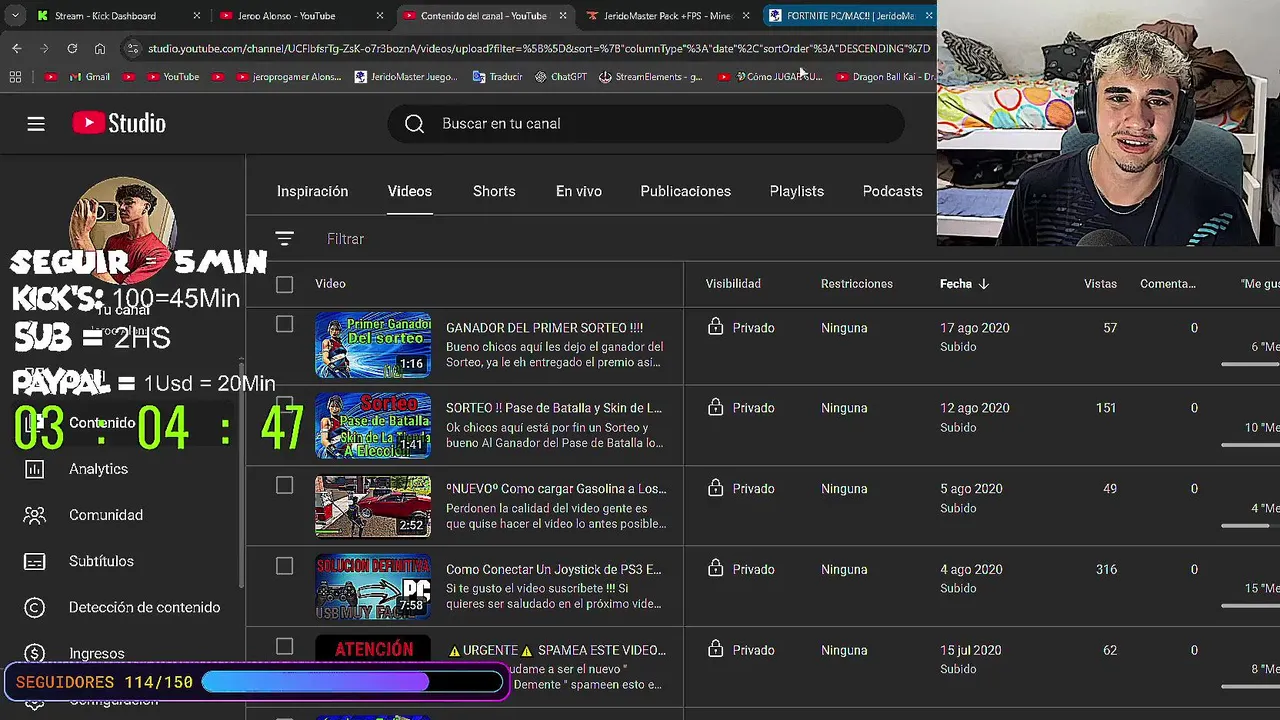The height and width of the screenshot is (720, 1280).
Task: Open the Traducir bookmark
Action: 498,77
